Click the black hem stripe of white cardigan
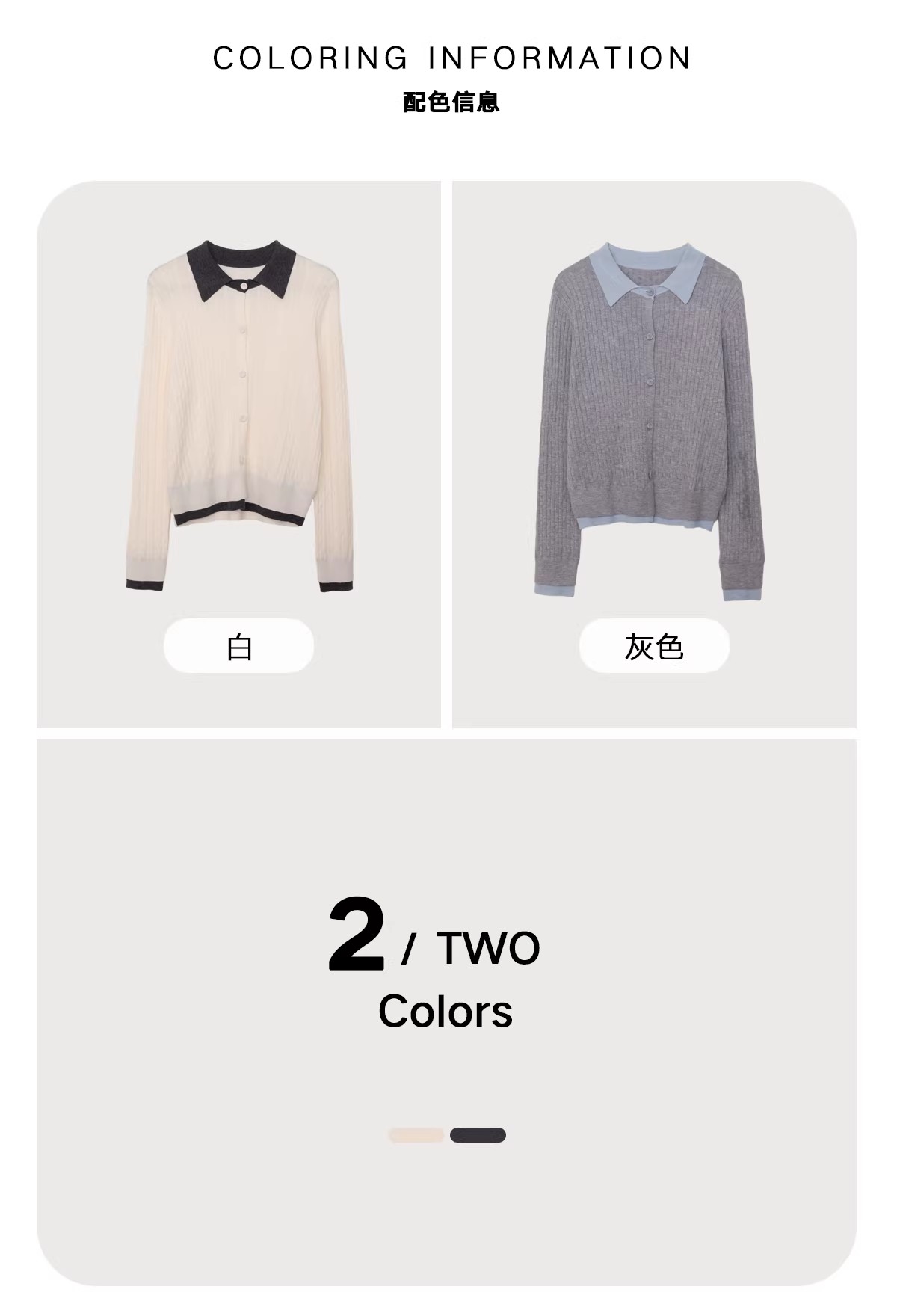The width and height of the screenshot is (897, 1316). (x=239, y=520)
